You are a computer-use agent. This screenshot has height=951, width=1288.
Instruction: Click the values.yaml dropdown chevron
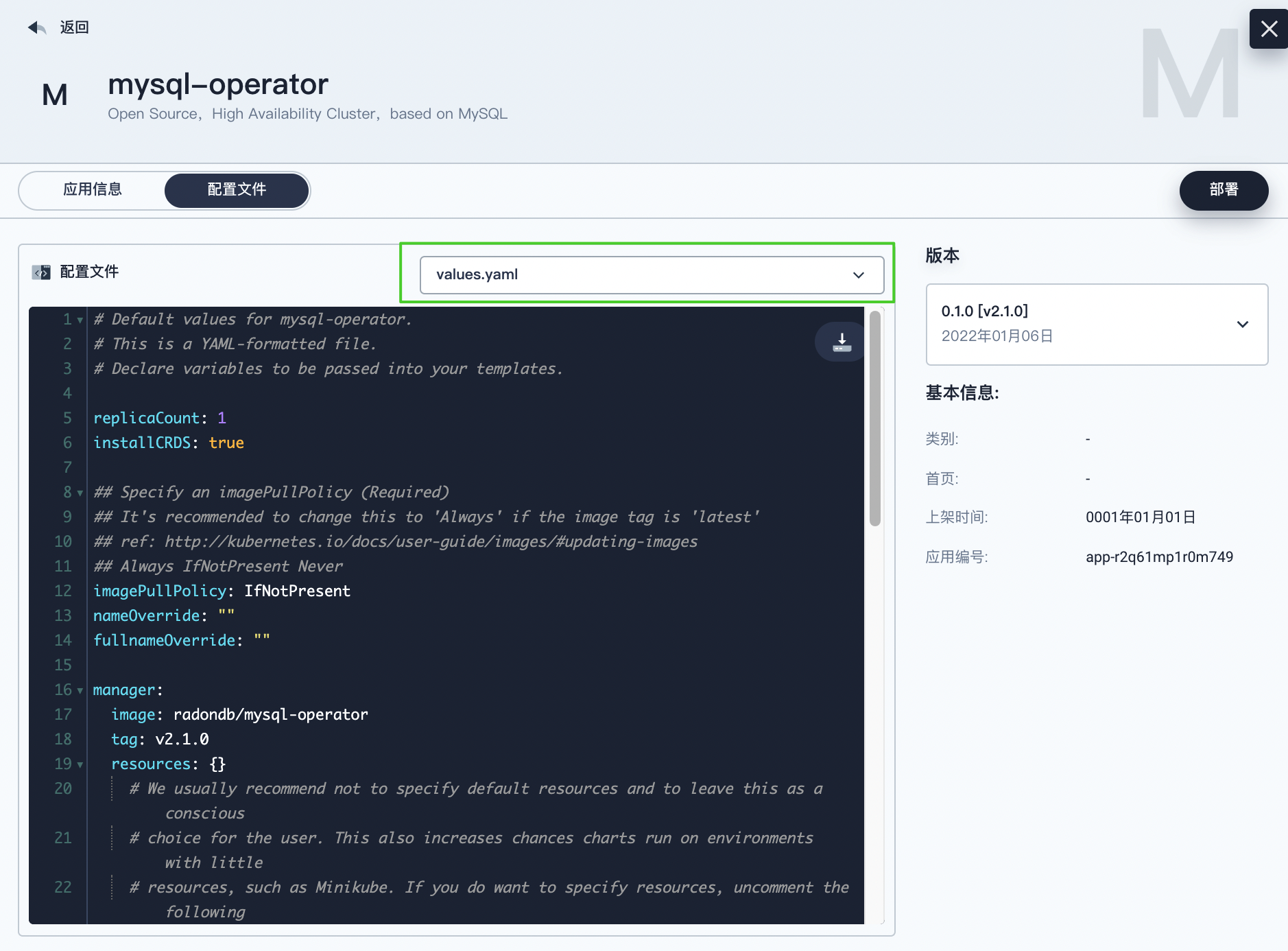click(x=858, y=275)
